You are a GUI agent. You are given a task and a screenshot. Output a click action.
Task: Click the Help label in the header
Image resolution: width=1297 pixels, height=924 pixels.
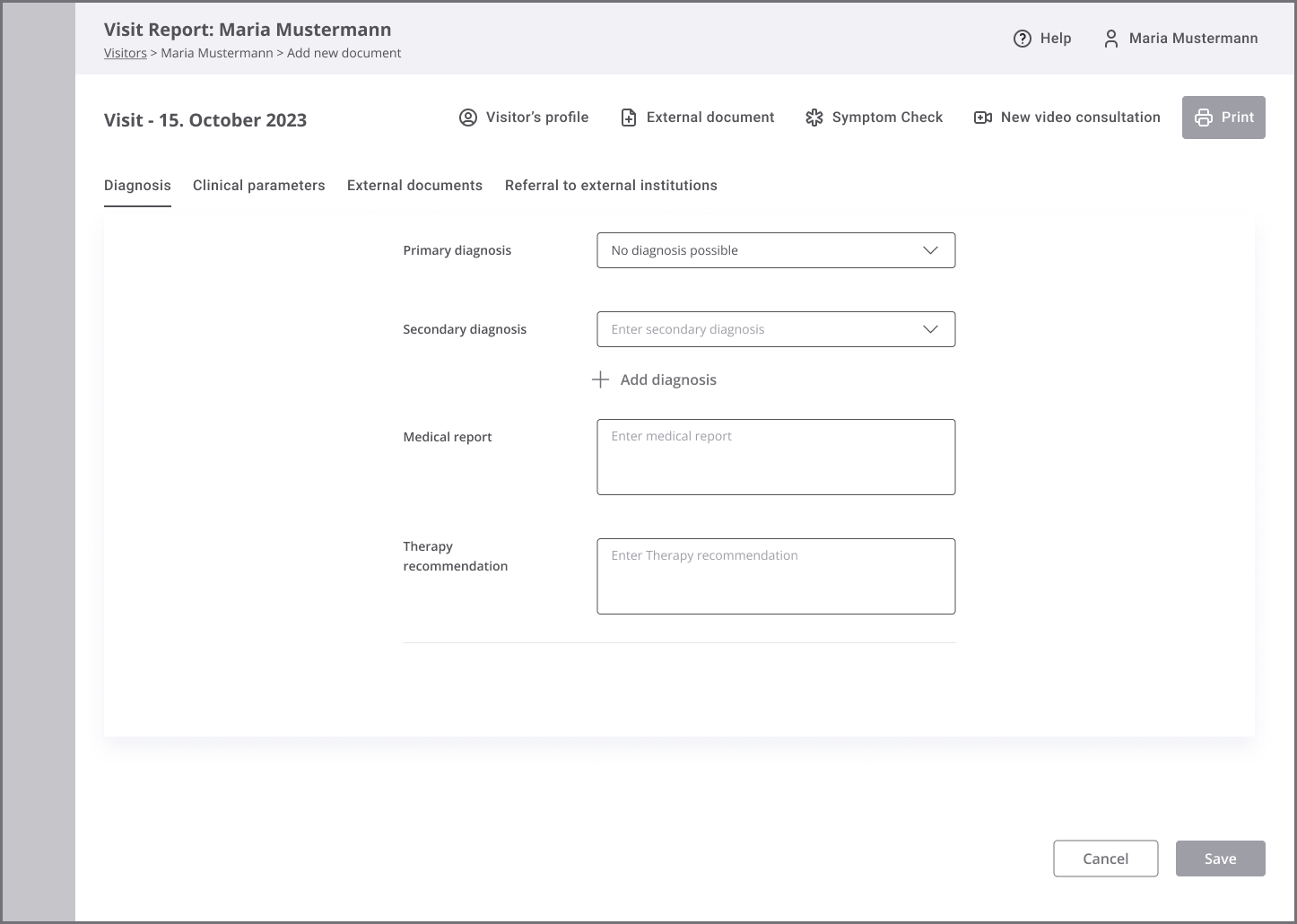(x=1056, y=39)
